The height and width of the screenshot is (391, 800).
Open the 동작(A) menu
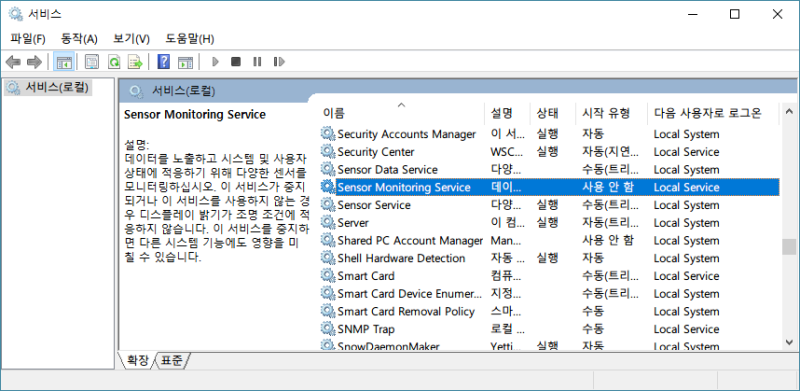[x=79, y=39]
